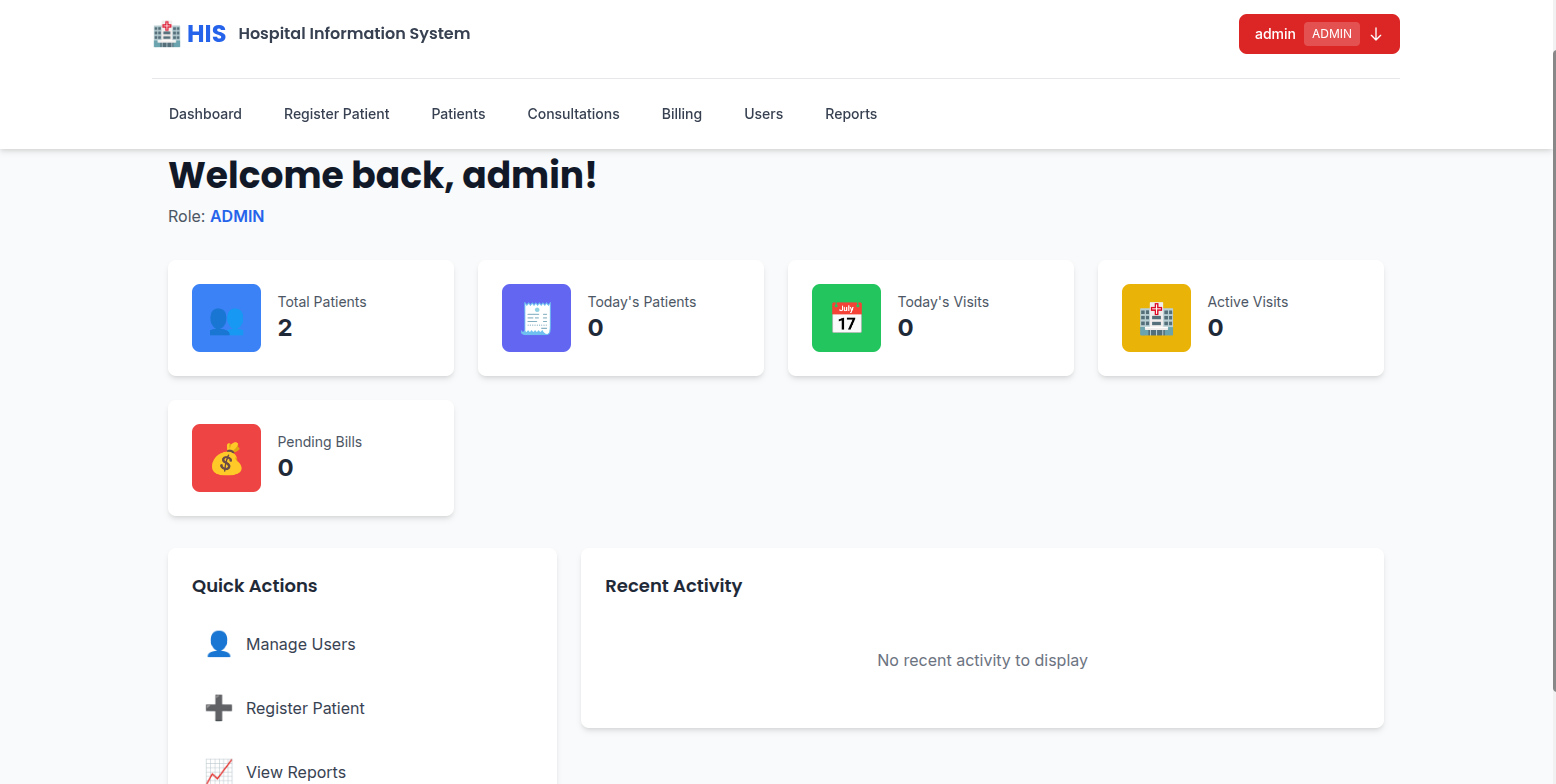Image resolution: width=1556 pixels, height=784 pixels.
Task: Open the Patients nav item
Action: 459,114
